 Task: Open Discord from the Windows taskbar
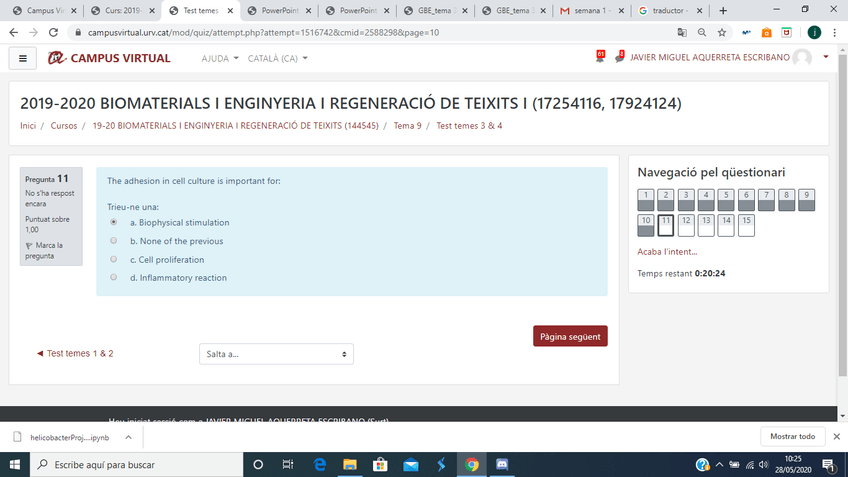(x=502, y=465)
